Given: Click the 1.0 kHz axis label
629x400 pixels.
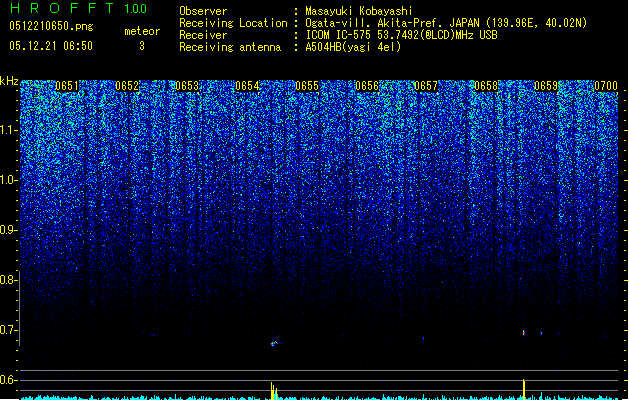Looking at the screenshot, I should [9, 180].
